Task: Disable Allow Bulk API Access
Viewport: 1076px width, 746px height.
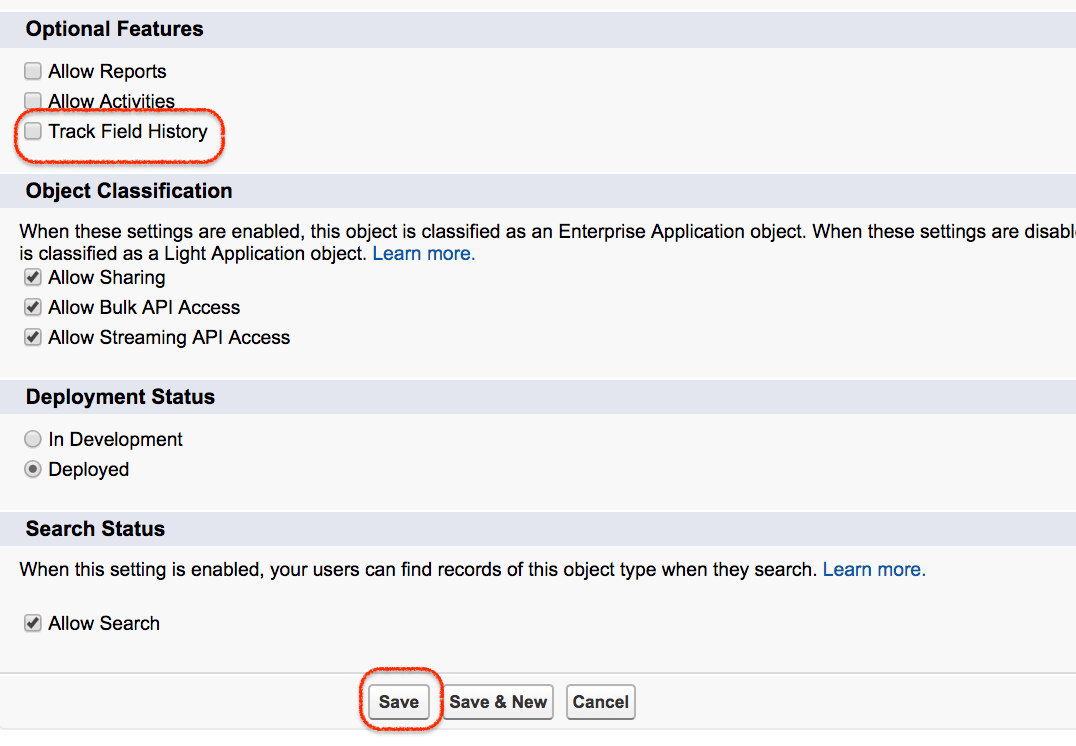Action: point(31,307)
